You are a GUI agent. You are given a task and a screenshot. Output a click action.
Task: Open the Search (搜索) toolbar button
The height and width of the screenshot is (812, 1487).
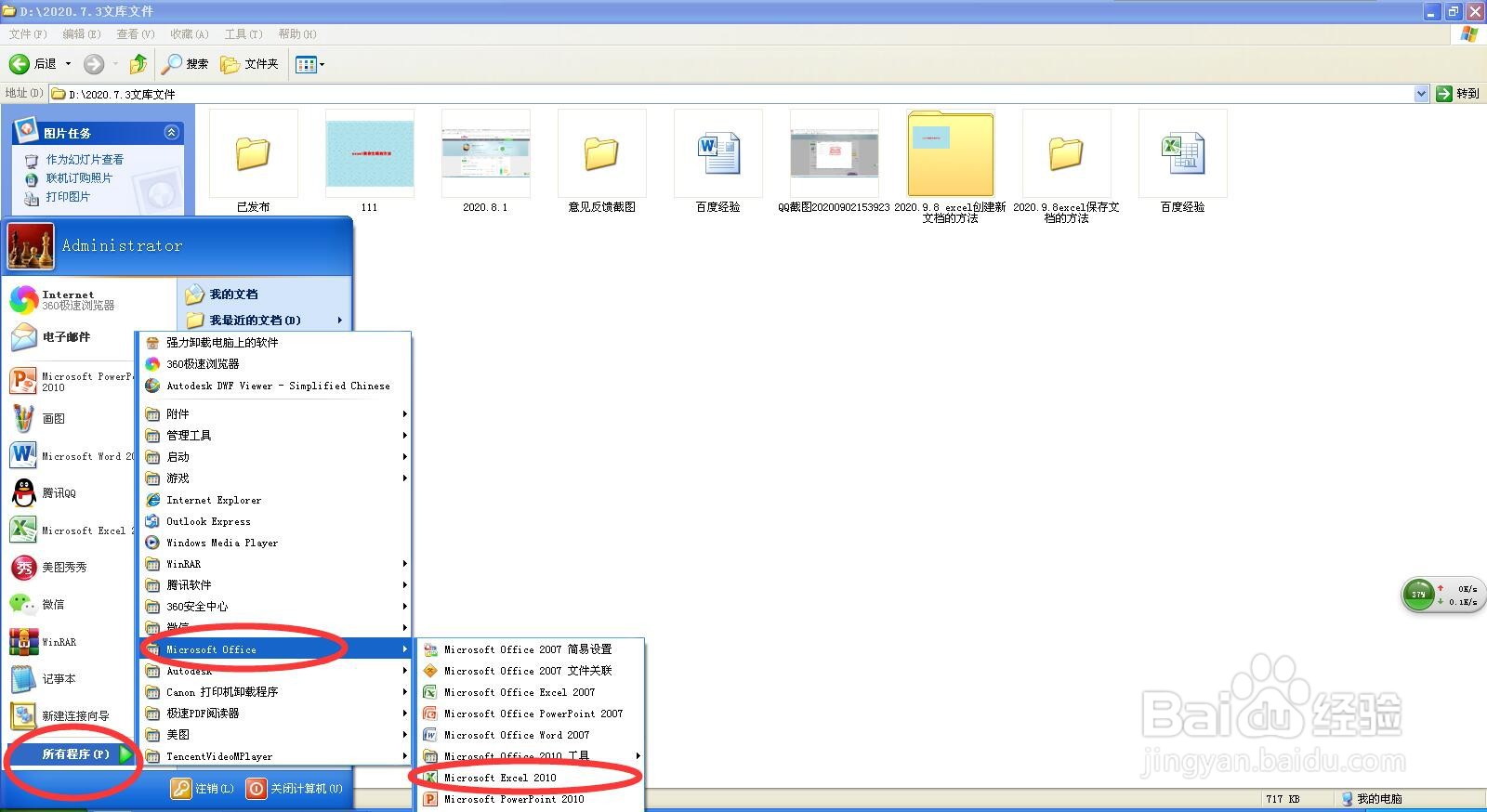coord(185,64)
